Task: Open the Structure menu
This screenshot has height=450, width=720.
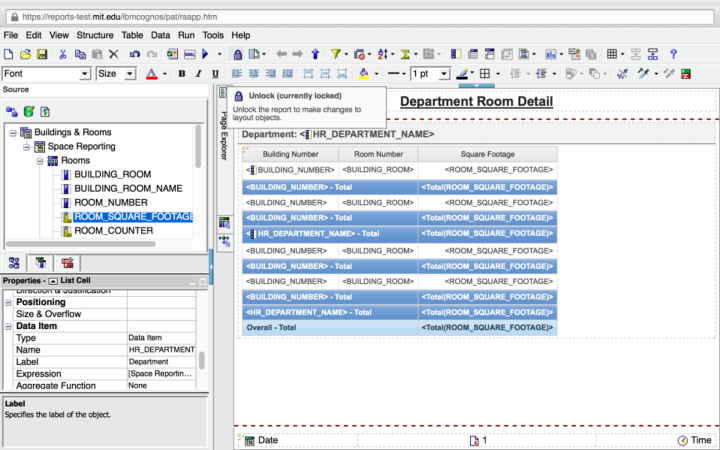Action: coord(95,35)
